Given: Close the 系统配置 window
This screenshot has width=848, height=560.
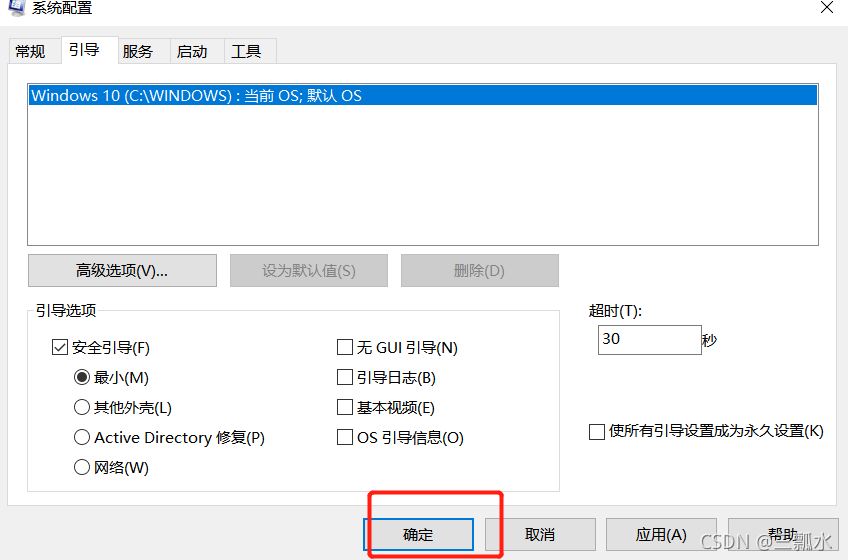Looking at the screenshot, I should pyautogui.click(x=826, y=8).
